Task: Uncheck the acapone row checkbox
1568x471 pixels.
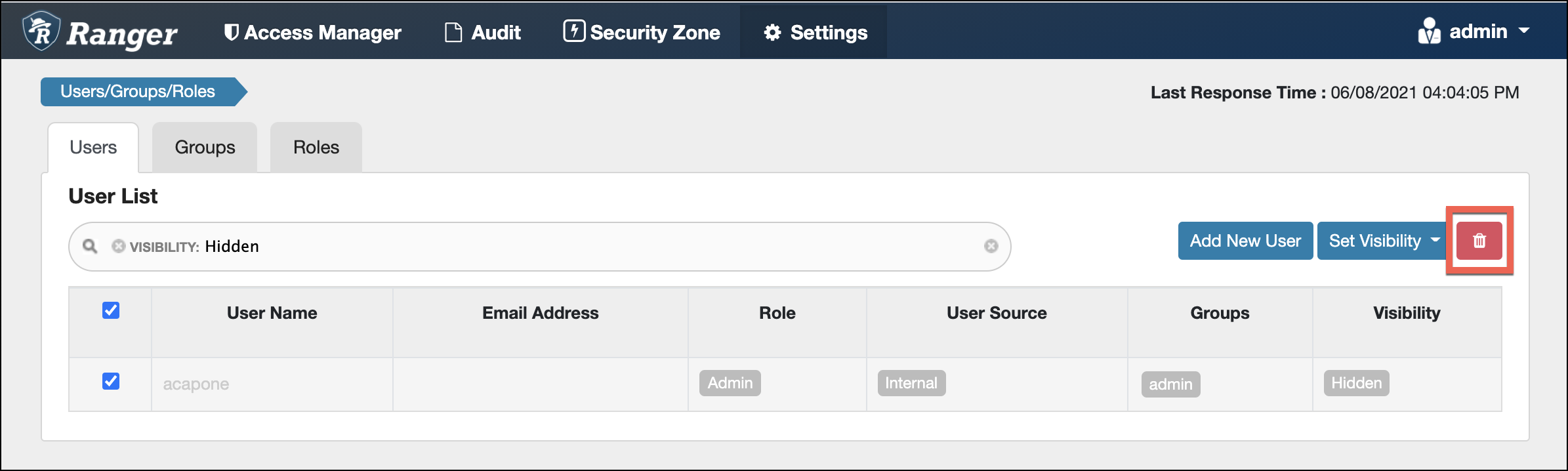Action: [x=111, y=381]
